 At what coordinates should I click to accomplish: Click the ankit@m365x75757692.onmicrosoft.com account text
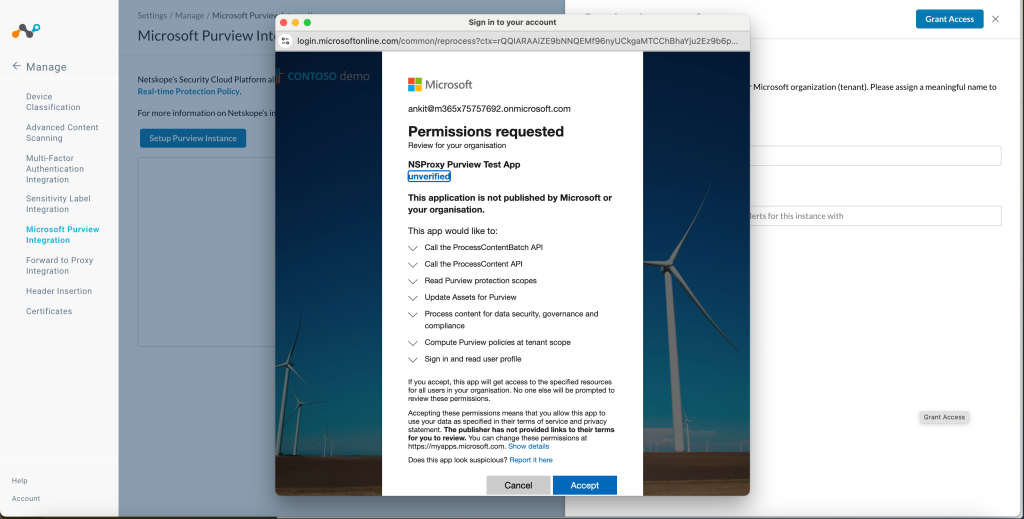pos(489,109)
